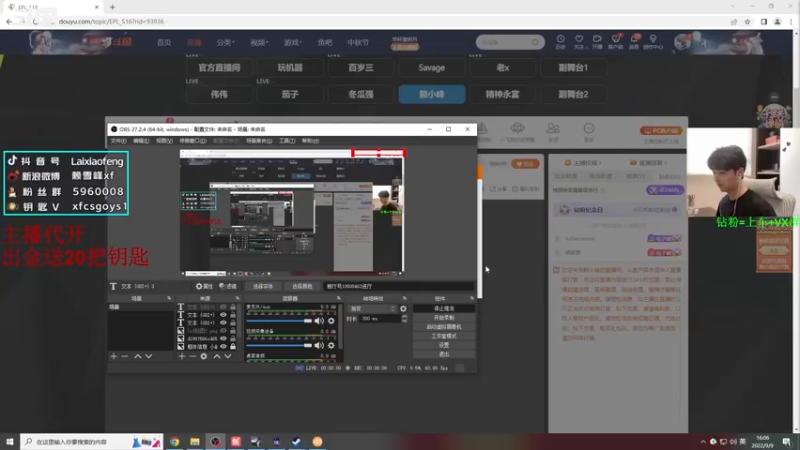Open settings gear of the second mixer channel

331,345
